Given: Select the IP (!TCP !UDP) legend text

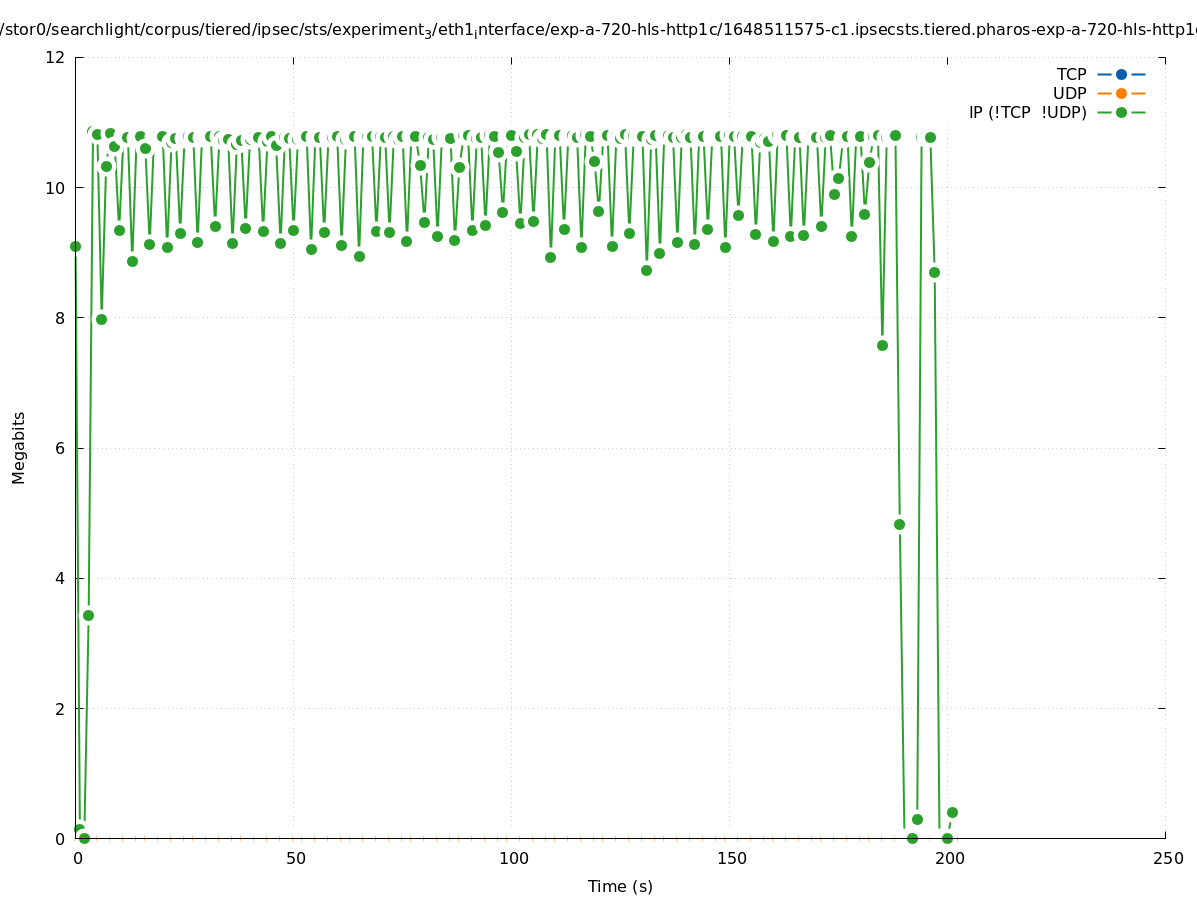Looking at the screenshot, I should click(1027, 112).
